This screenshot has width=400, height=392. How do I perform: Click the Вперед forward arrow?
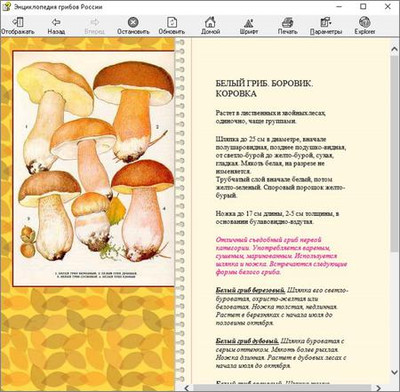coord(95,22)
